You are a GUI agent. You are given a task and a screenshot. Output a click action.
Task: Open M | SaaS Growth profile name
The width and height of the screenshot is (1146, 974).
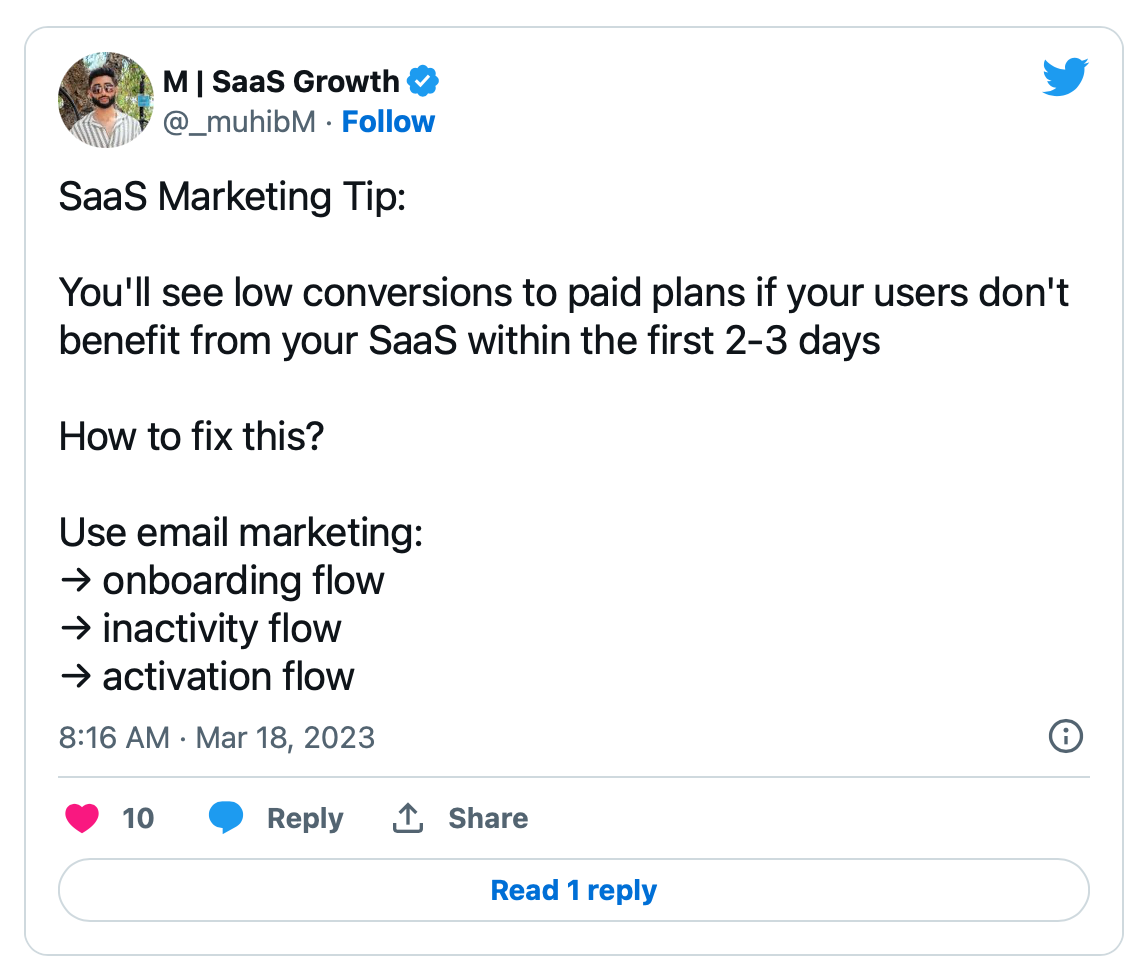(281, 81)
